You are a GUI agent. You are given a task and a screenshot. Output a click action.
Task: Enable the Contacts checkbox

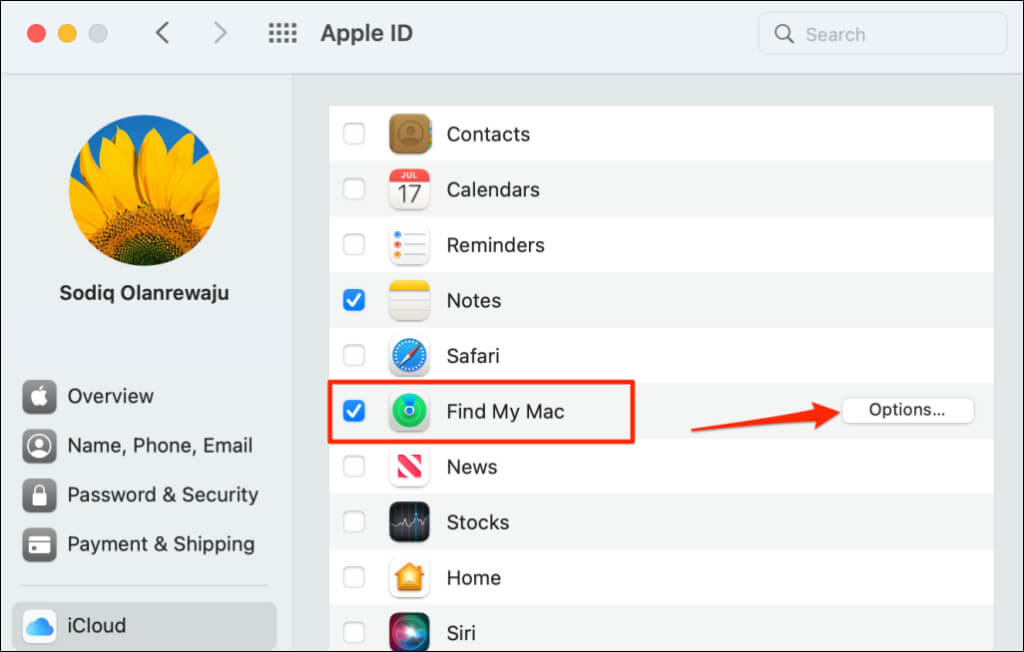354,134
